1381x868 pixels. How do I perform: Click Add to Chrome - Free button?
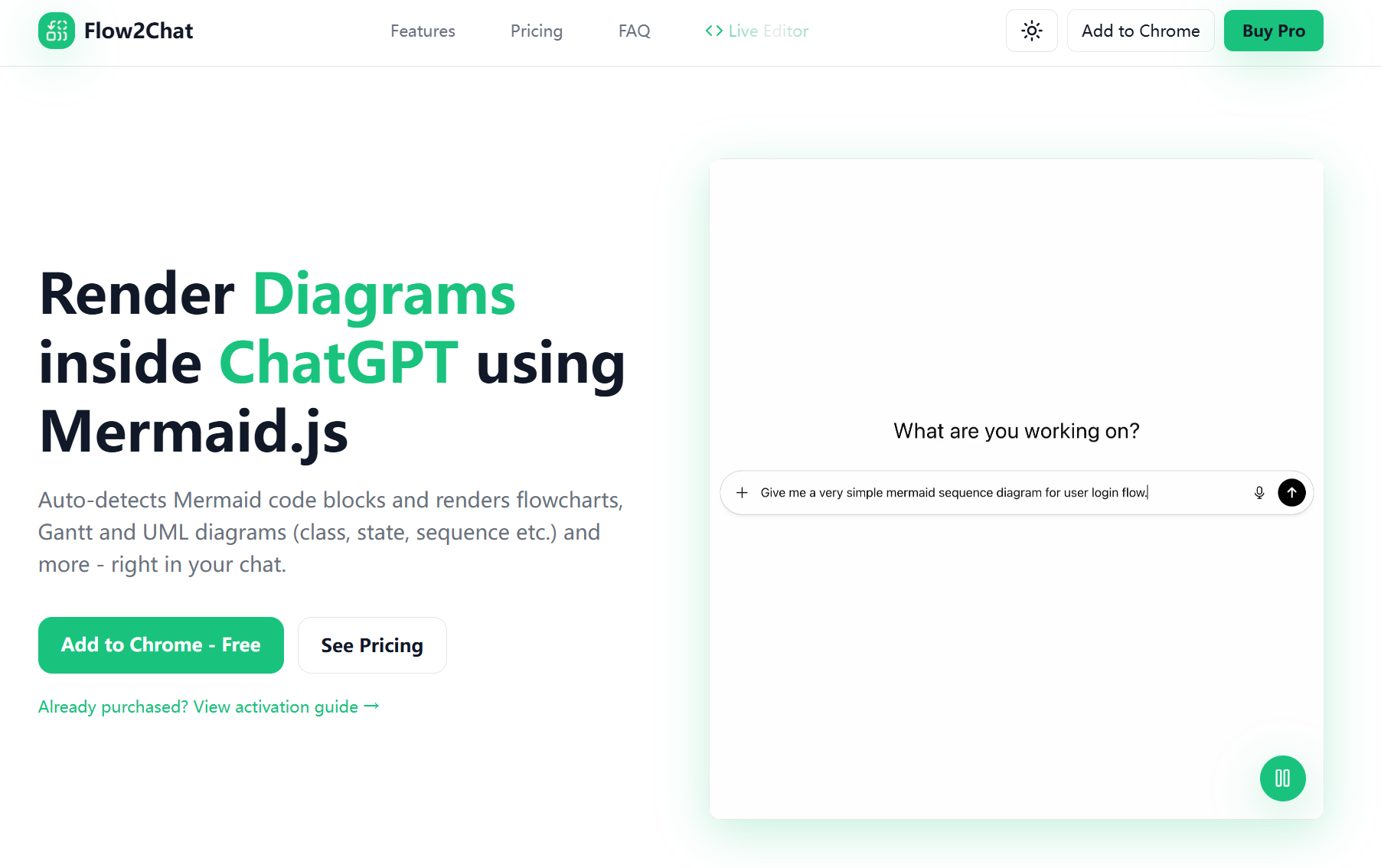[161, 645]
